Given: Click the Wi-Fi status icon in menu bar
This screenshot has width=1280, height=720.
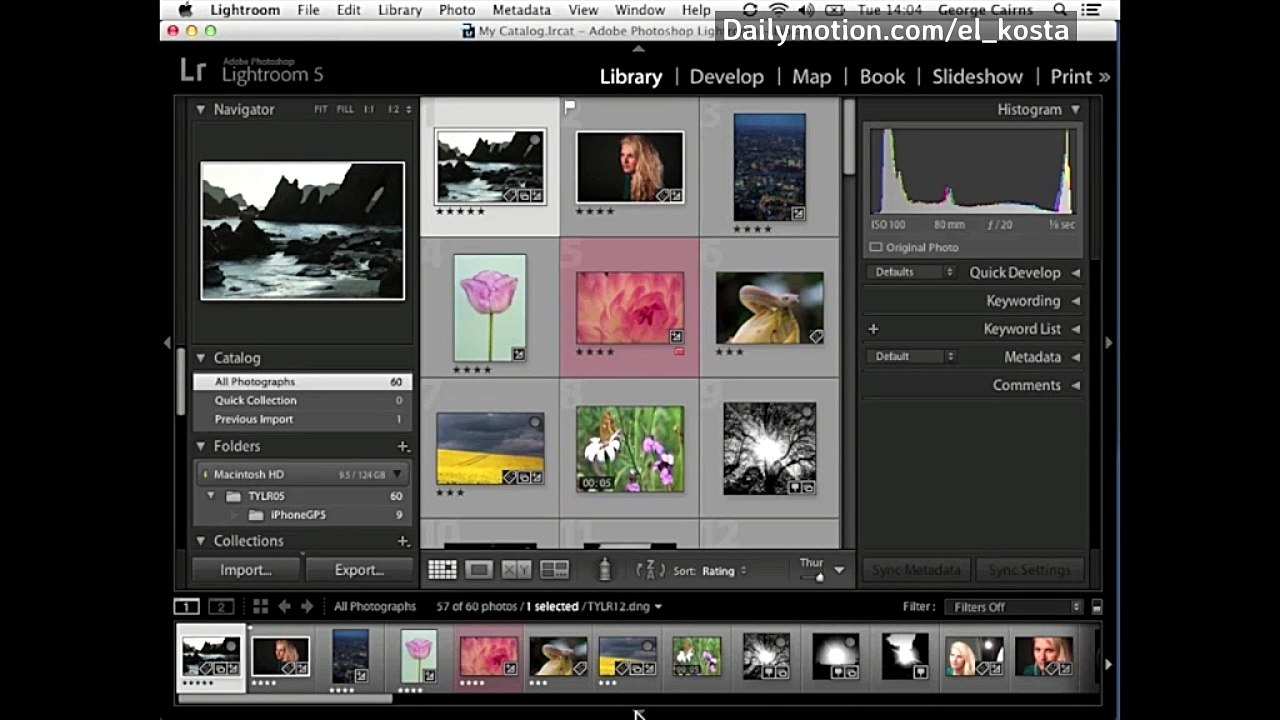Looking at the screenshot, I should [x=778, y=10].
